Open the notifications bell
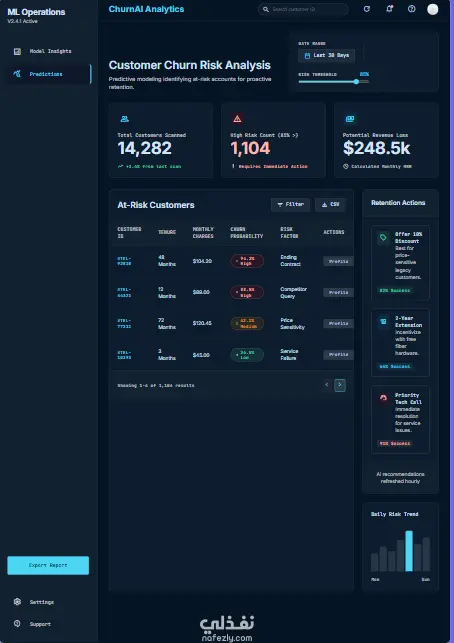Image resolution: width=454 pixels, height=643 pixels. [x=389, y=9]
